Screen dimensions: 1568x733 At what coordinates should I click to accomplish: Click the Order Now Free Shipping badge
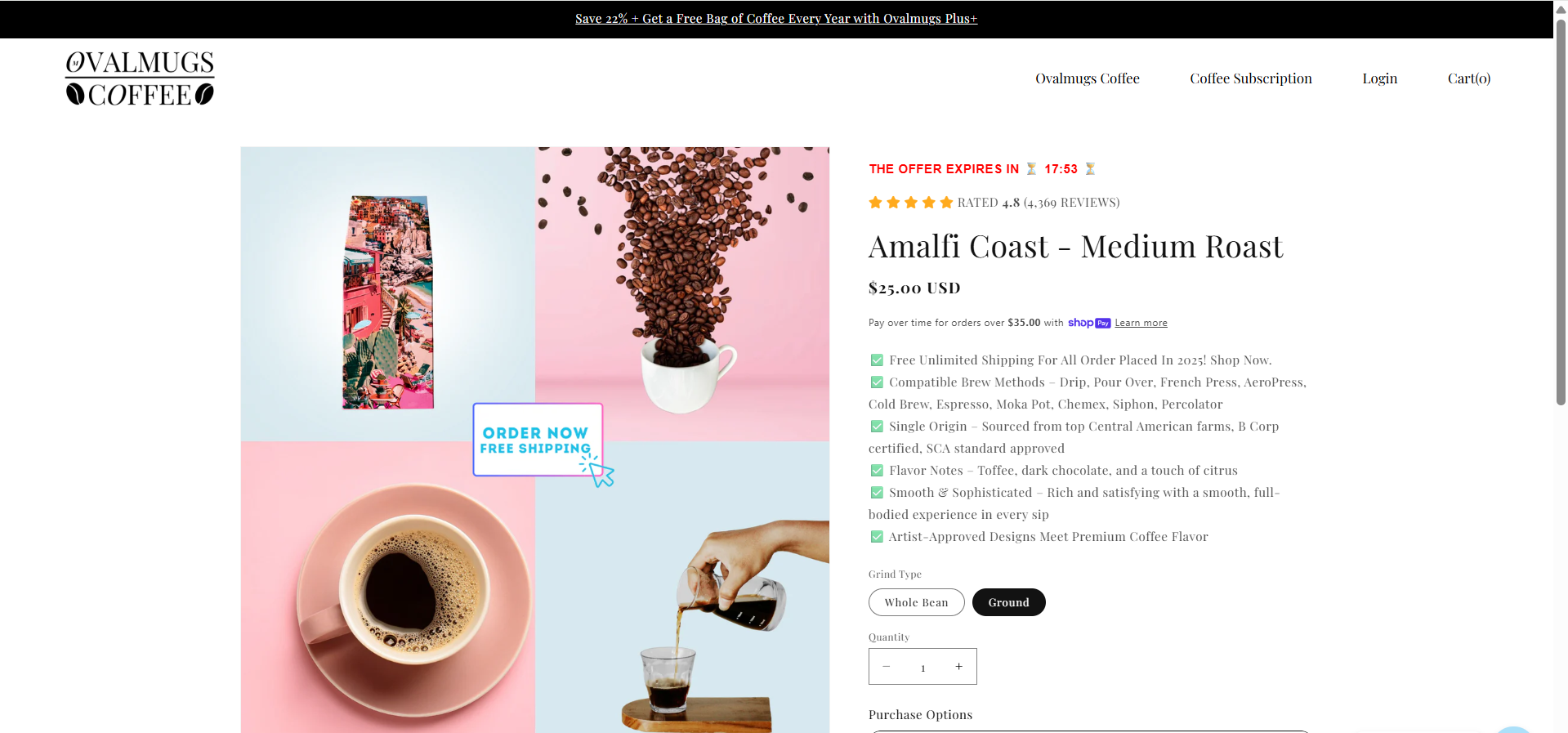538,440
